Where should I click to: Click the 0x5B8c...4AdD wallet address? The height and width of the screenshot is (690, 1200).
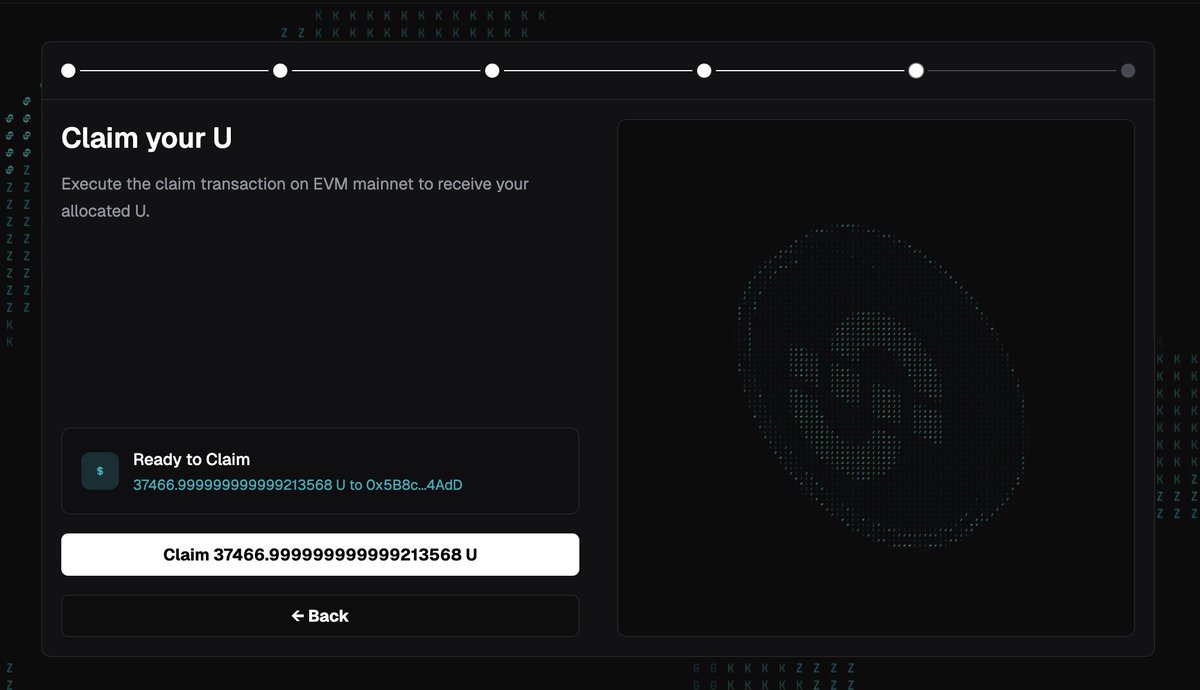pos(415,485)
